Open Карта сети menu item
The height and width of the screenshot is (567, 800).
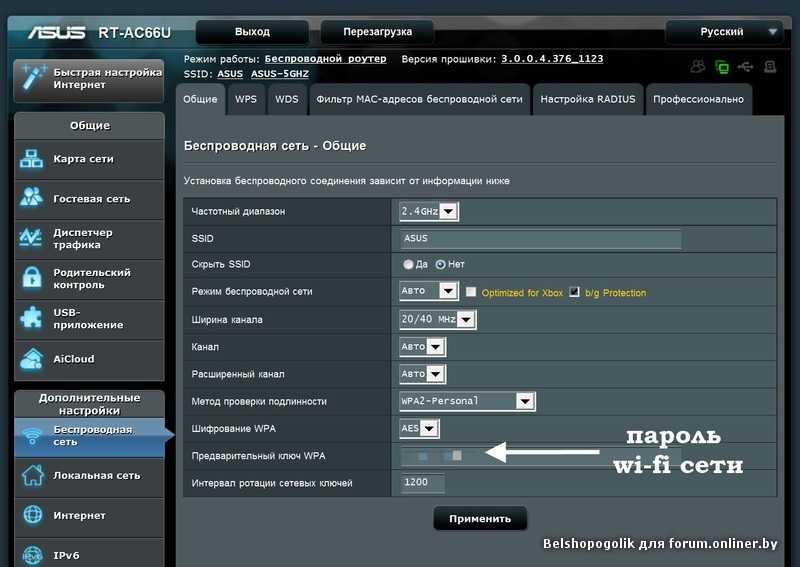point(89,159)
